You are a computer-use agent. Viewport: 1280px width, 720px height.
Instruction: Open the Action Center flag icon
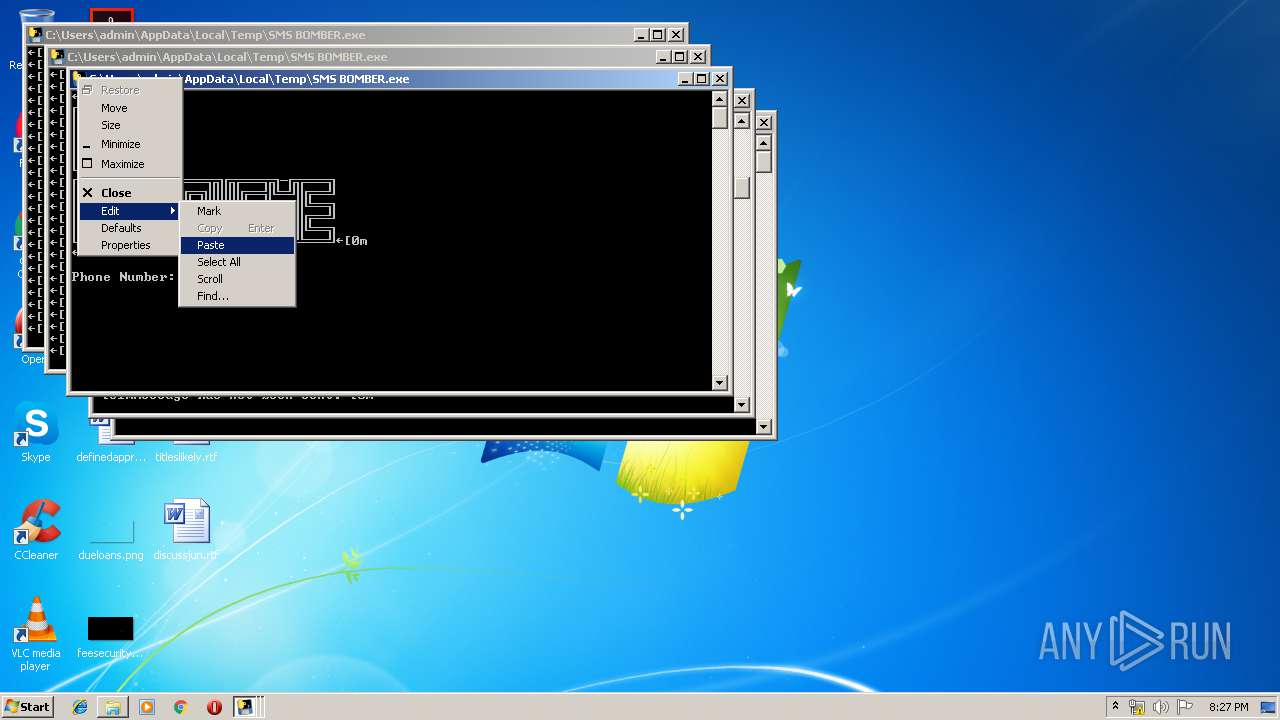point(1185,707)
